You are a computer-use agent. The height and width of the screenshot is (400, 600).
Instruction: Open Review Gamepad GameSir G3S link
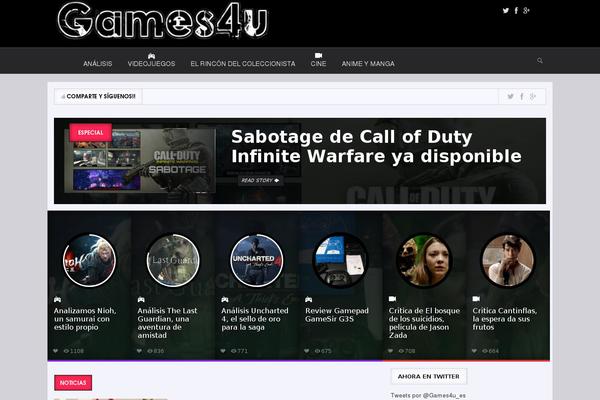coord(337,315)
